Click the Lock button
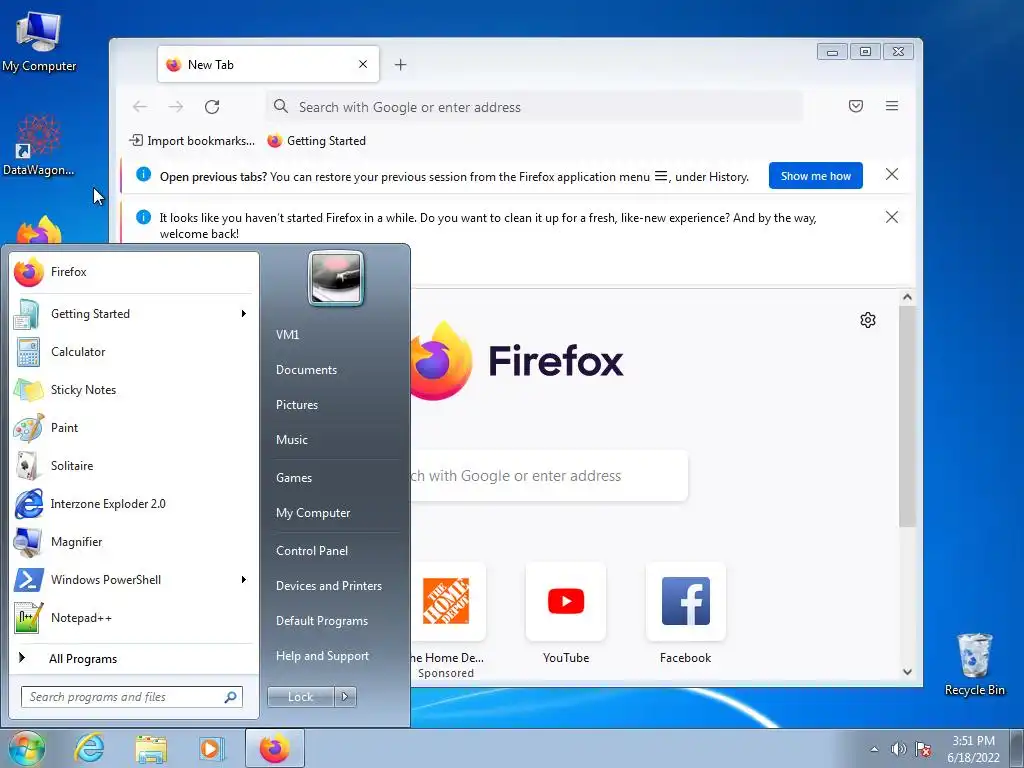This screenshot has width=1024, height=768. (300, 697)
